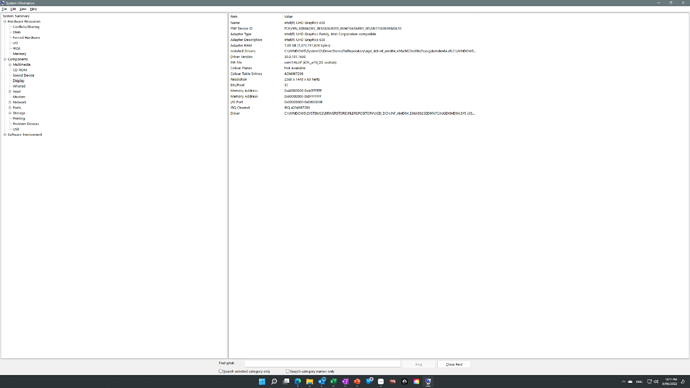The height and width of the screenshot is (388, 690).
Task: Click the Find what input field
Action: (x=323, y=364)
